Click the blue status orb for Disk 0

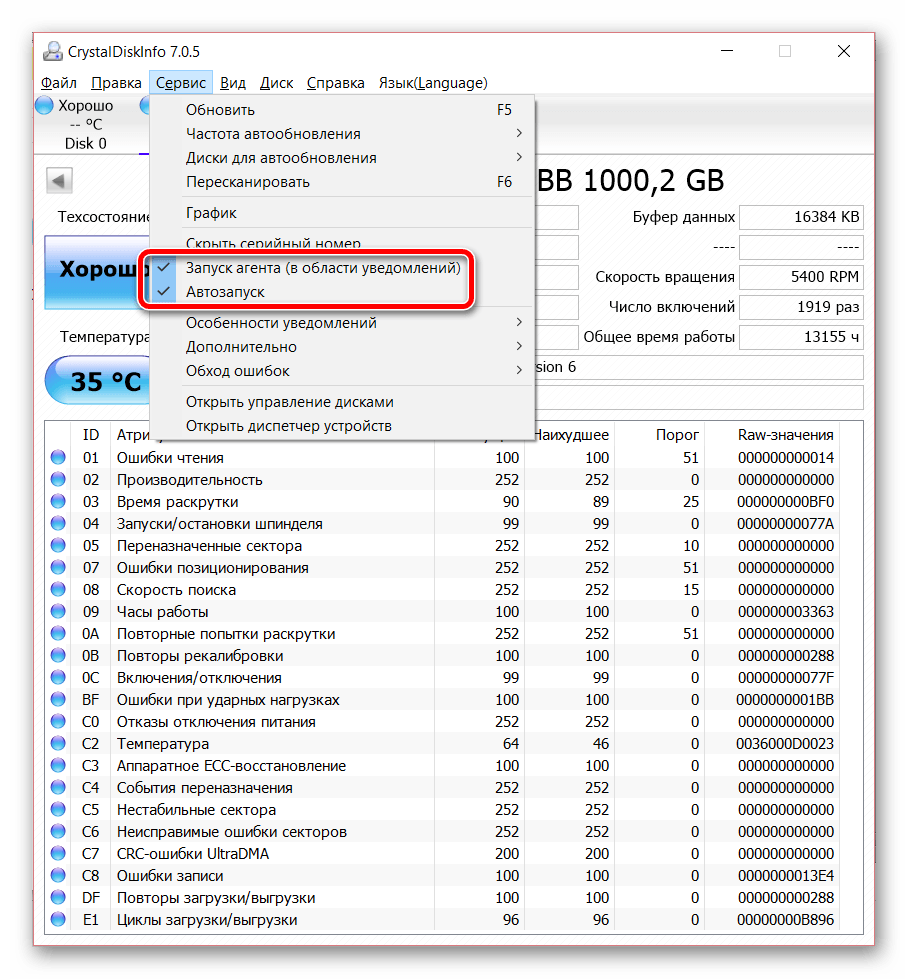coord(45,105)
